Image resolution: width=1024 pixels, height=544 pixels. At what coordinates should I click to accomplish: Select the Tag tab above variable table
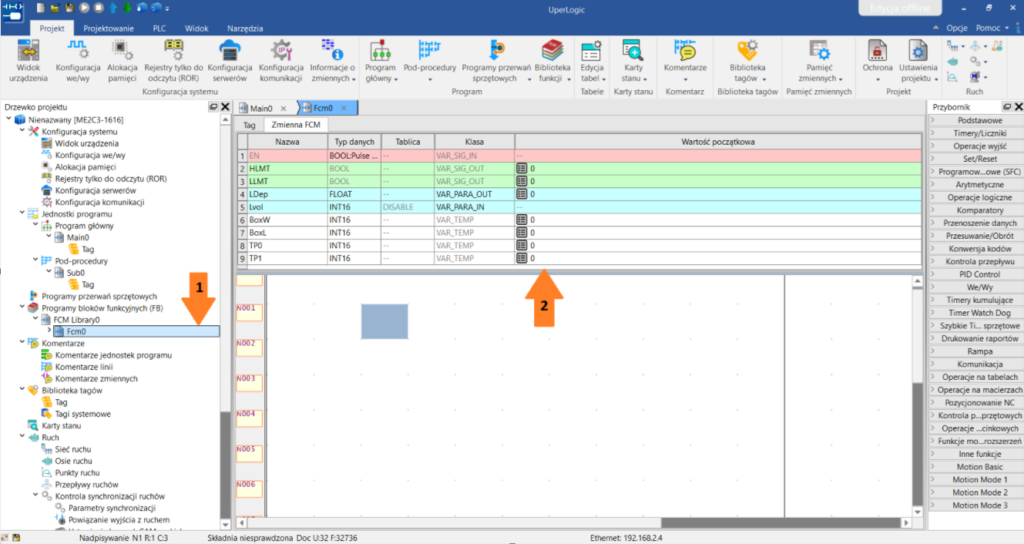249,125
